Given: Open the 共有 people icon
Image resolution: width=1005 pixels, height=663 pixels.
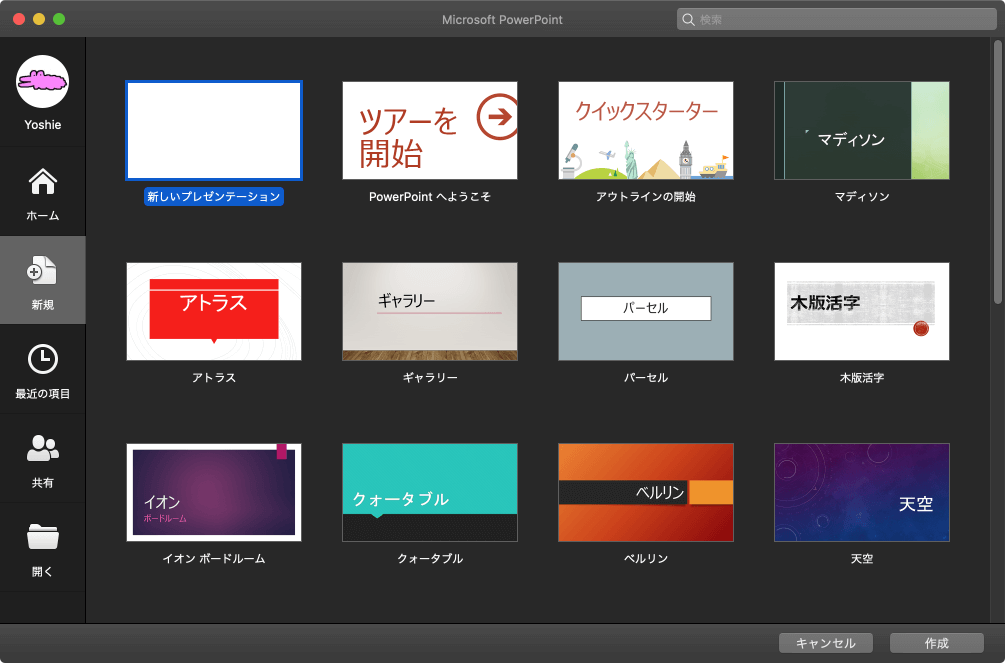Looking at the screenshot, I should (42, 448).
